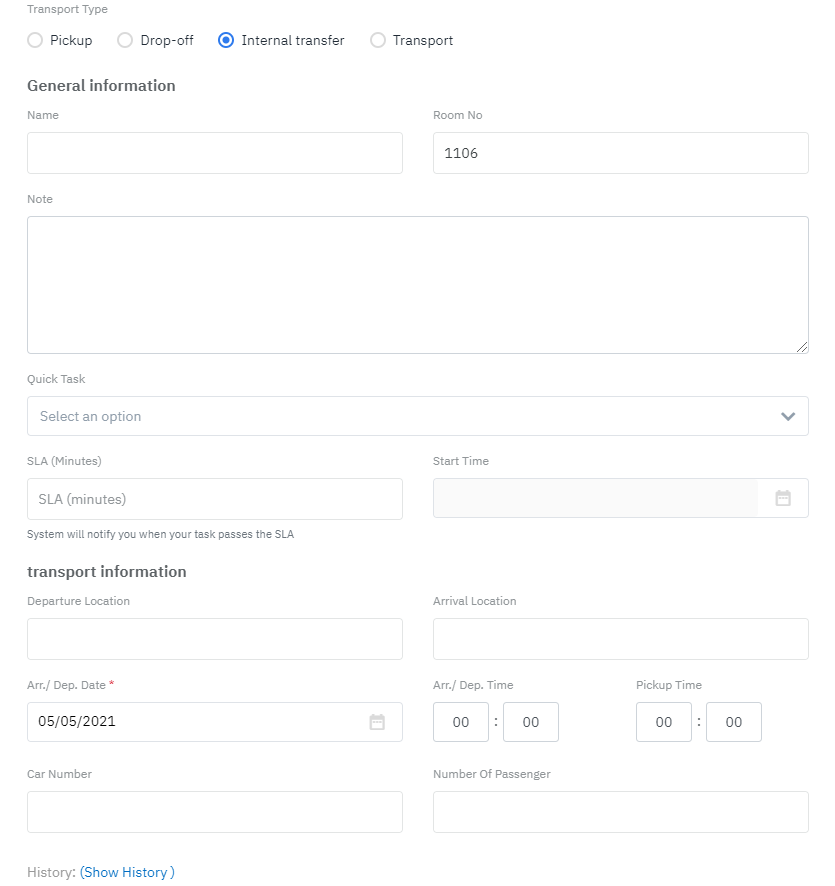This screenshot has height=886, width=835.
Task: Click the Number Of Passenger field
Action: click(620, 812)
